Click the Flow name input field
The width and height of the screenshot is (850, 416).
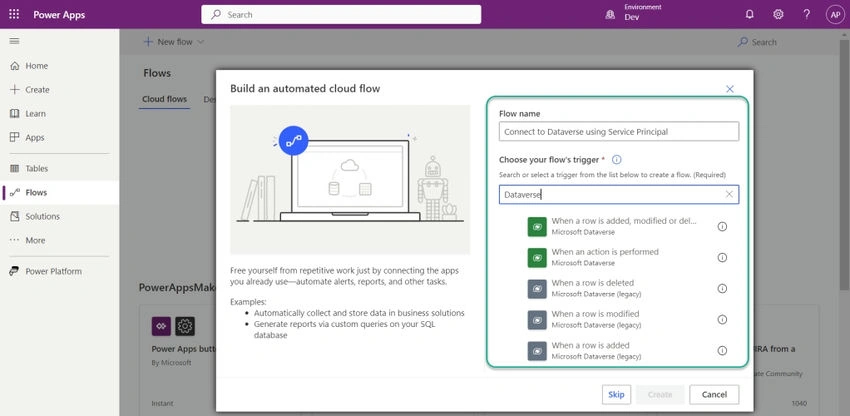[619, 132]
